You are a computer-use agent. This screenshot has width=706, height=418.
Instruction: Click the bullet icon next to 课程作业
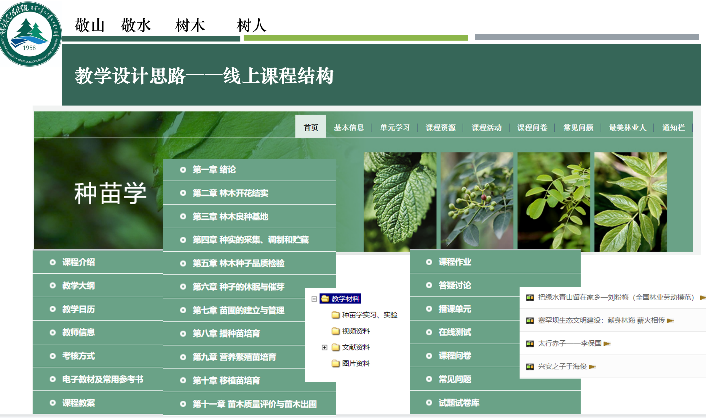pos(427,262)
